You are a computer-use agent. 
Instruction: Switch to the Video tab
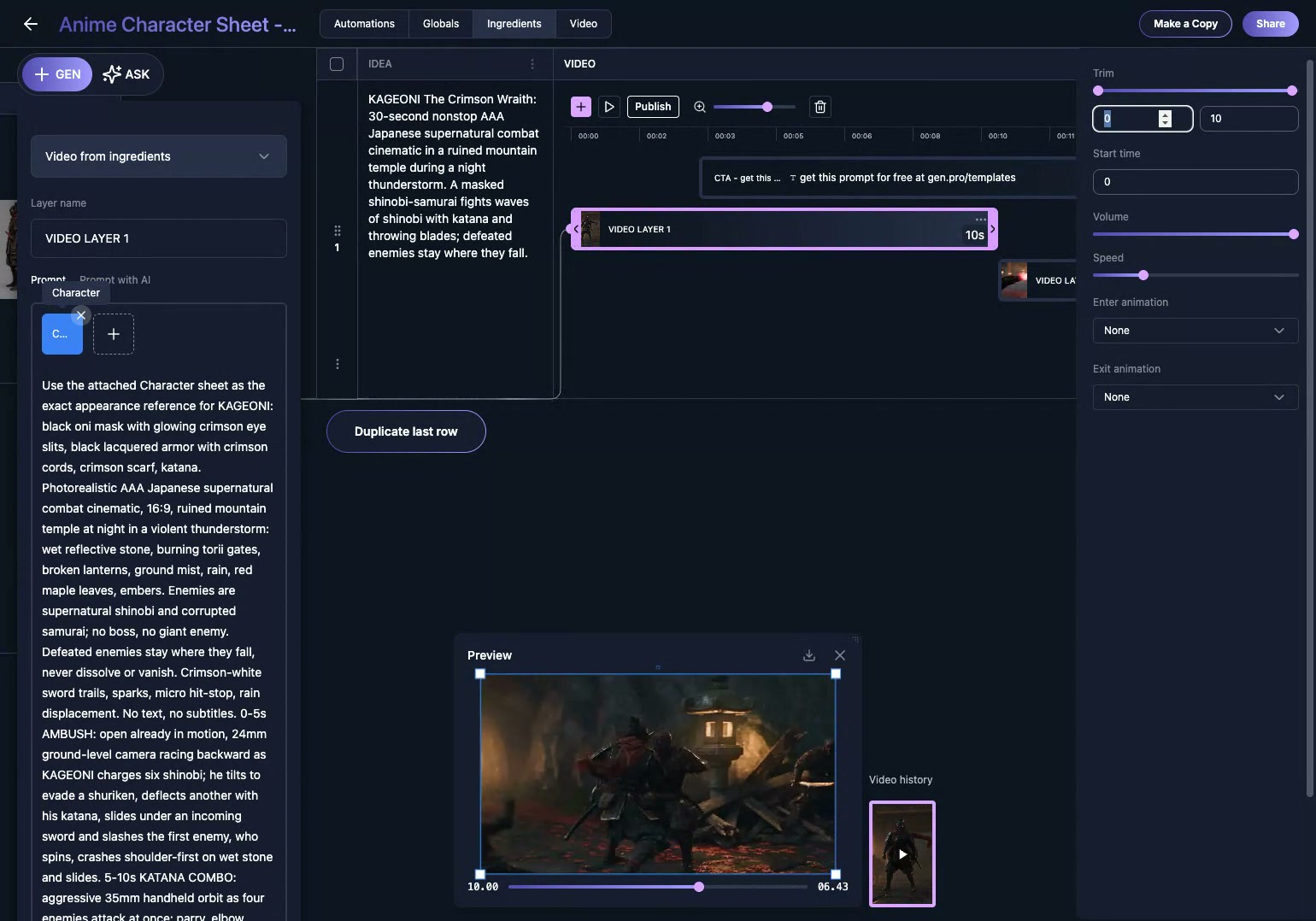point(584,24)
